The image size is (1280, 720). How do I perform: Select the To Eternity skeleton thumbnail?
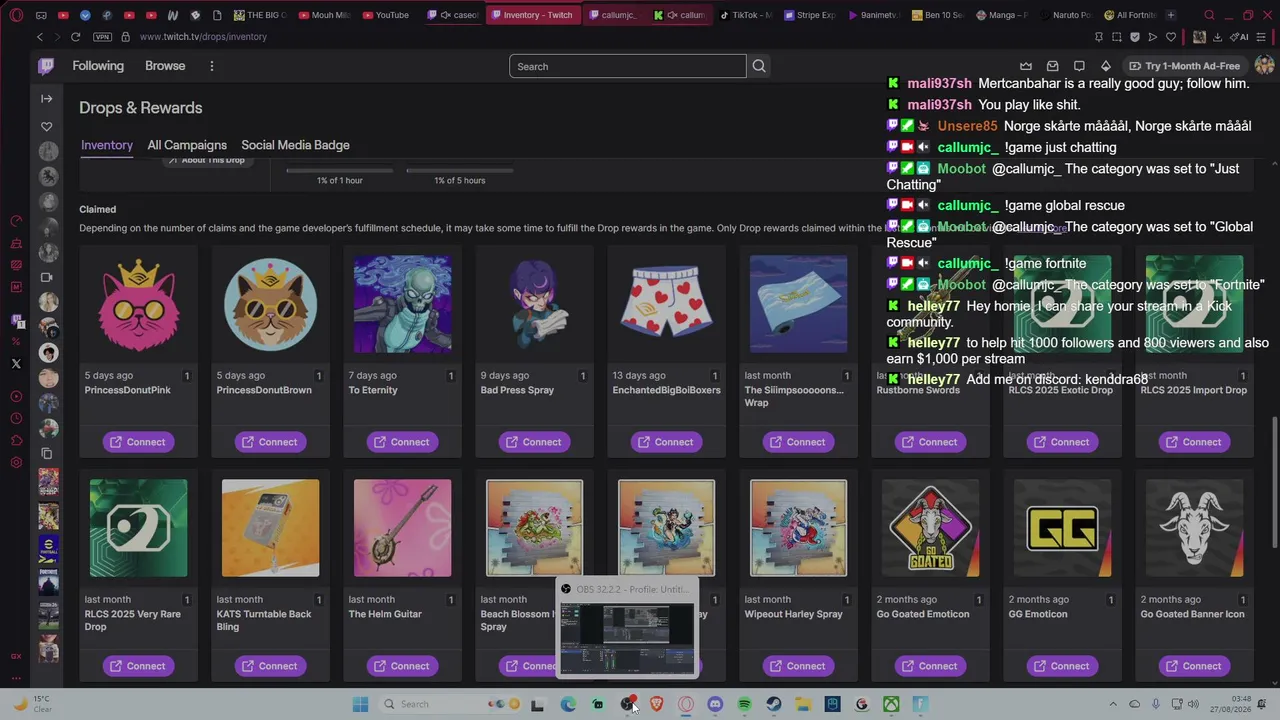pyautogui.click(x=402, y=304)
